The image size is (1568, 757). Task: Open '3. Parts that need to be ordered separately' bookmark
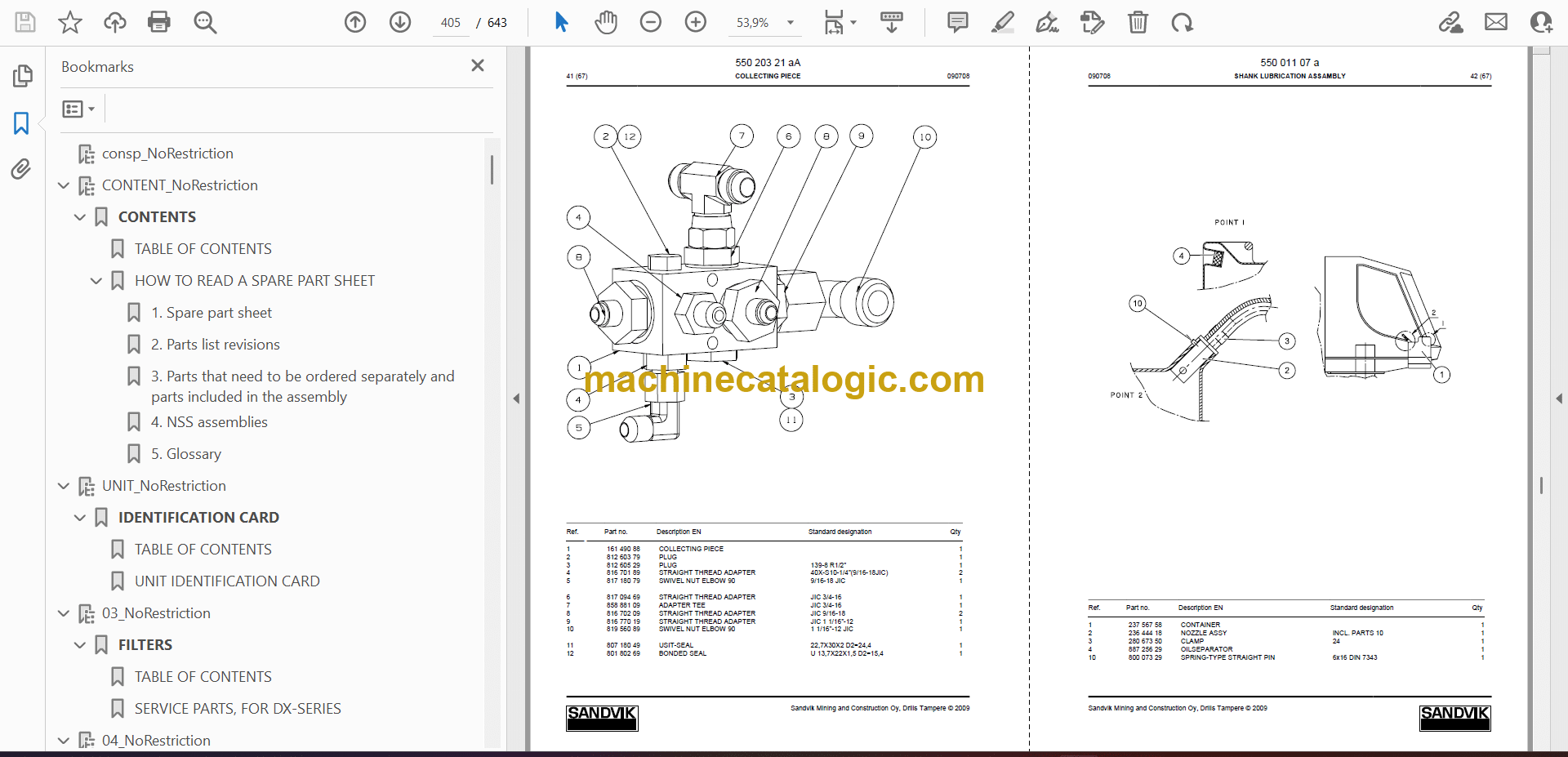pyautogui.click(x=302, y=386)
